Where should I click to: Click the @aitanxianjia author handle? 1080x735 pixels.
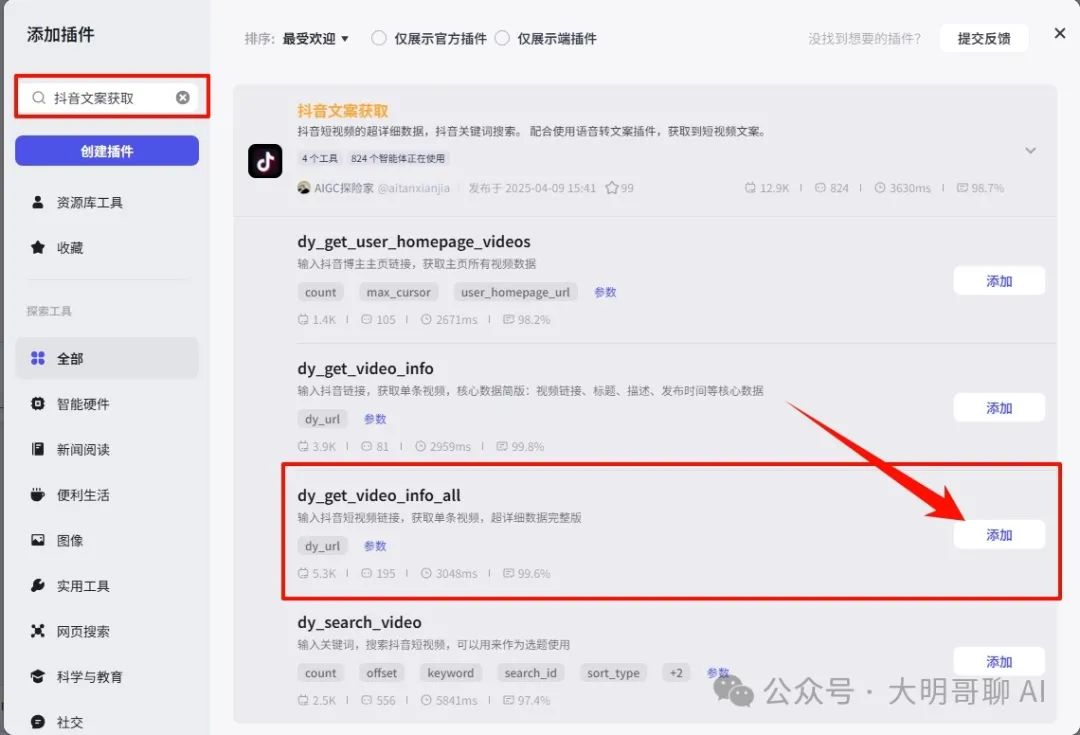coord(413,187)
